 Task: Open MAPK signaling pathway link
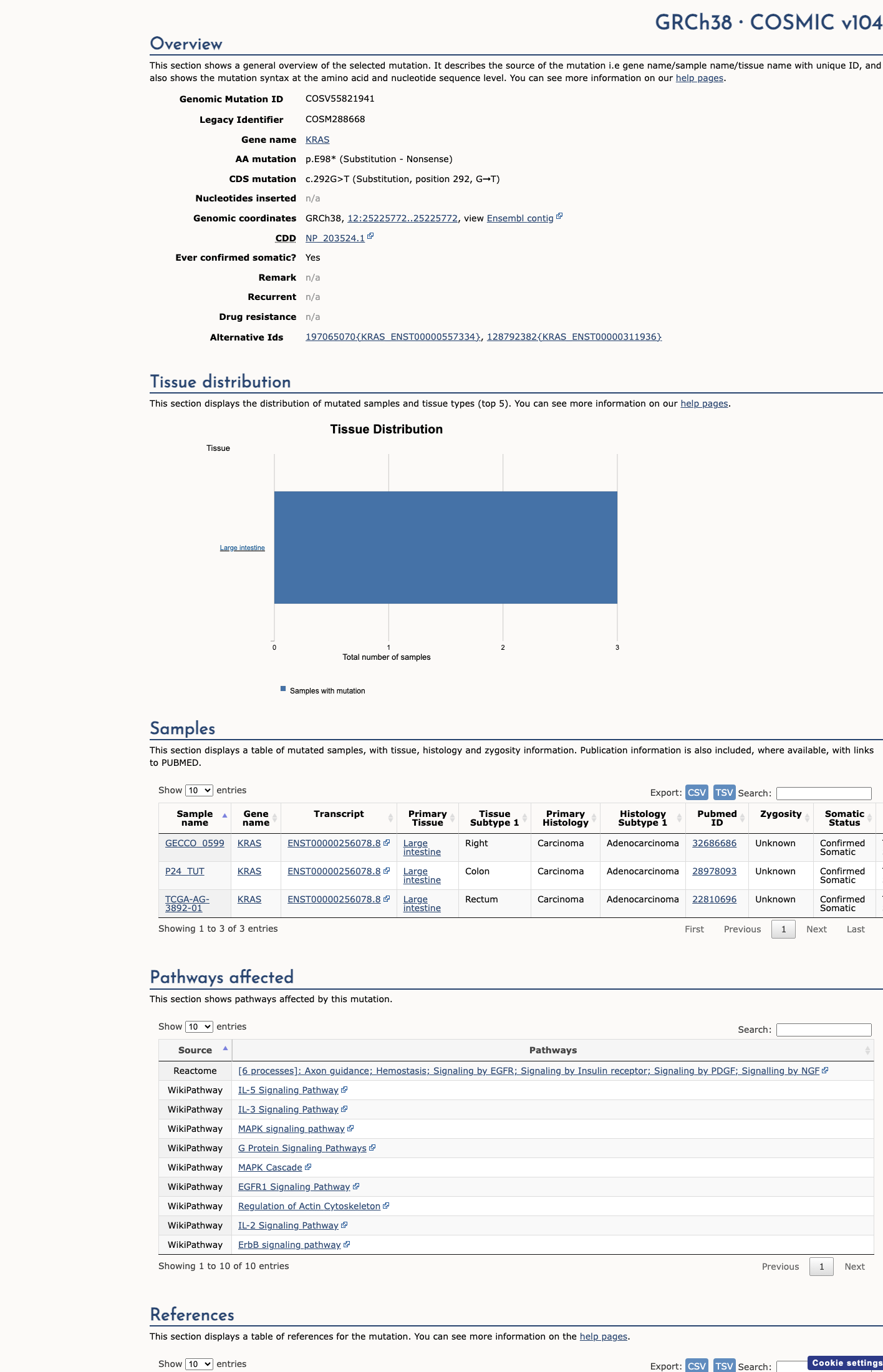(x=291, y=1129)
